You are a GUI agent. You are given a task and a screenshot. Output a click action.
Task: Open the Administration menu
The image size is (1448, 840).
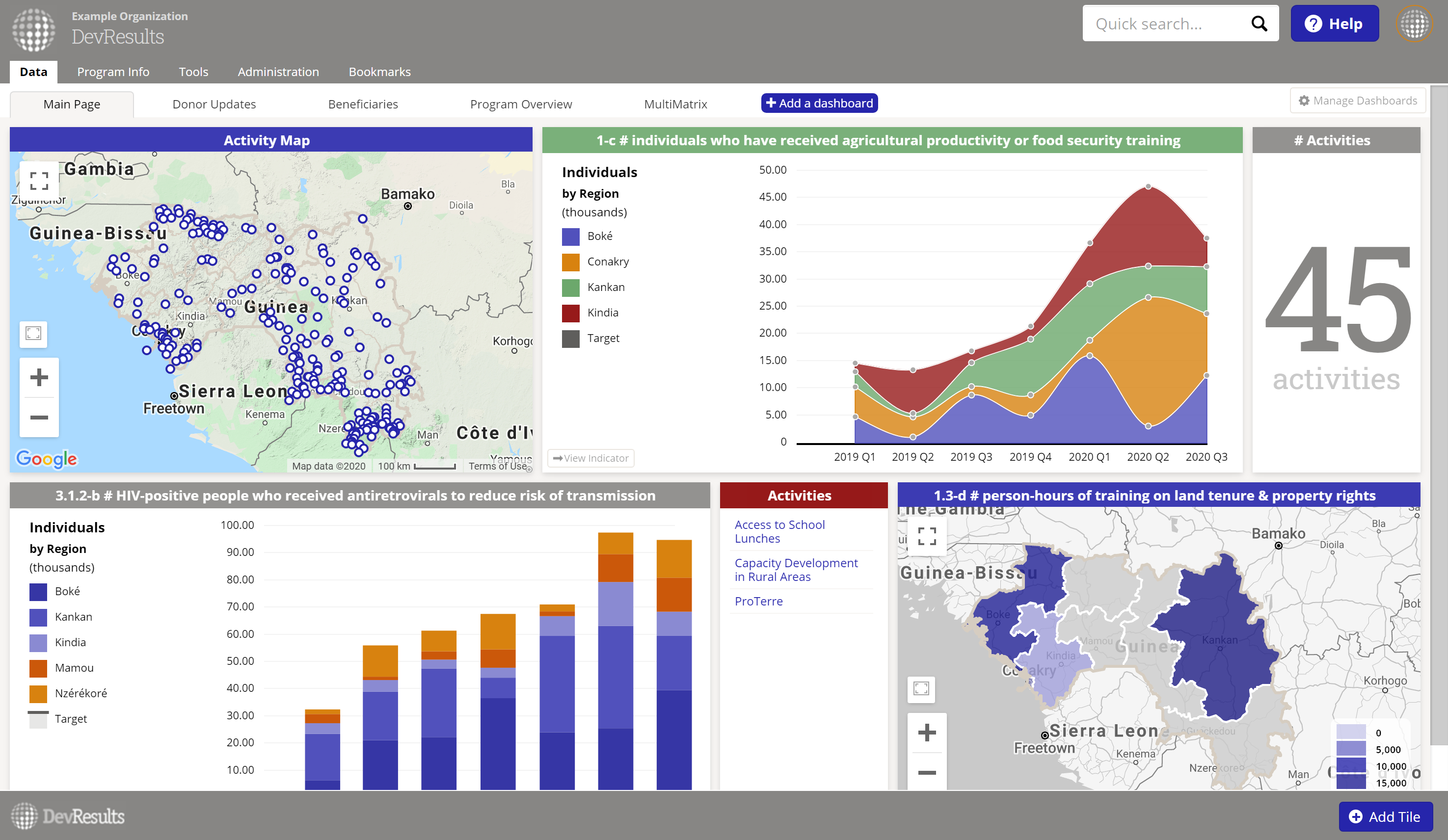tap(278, 72)
